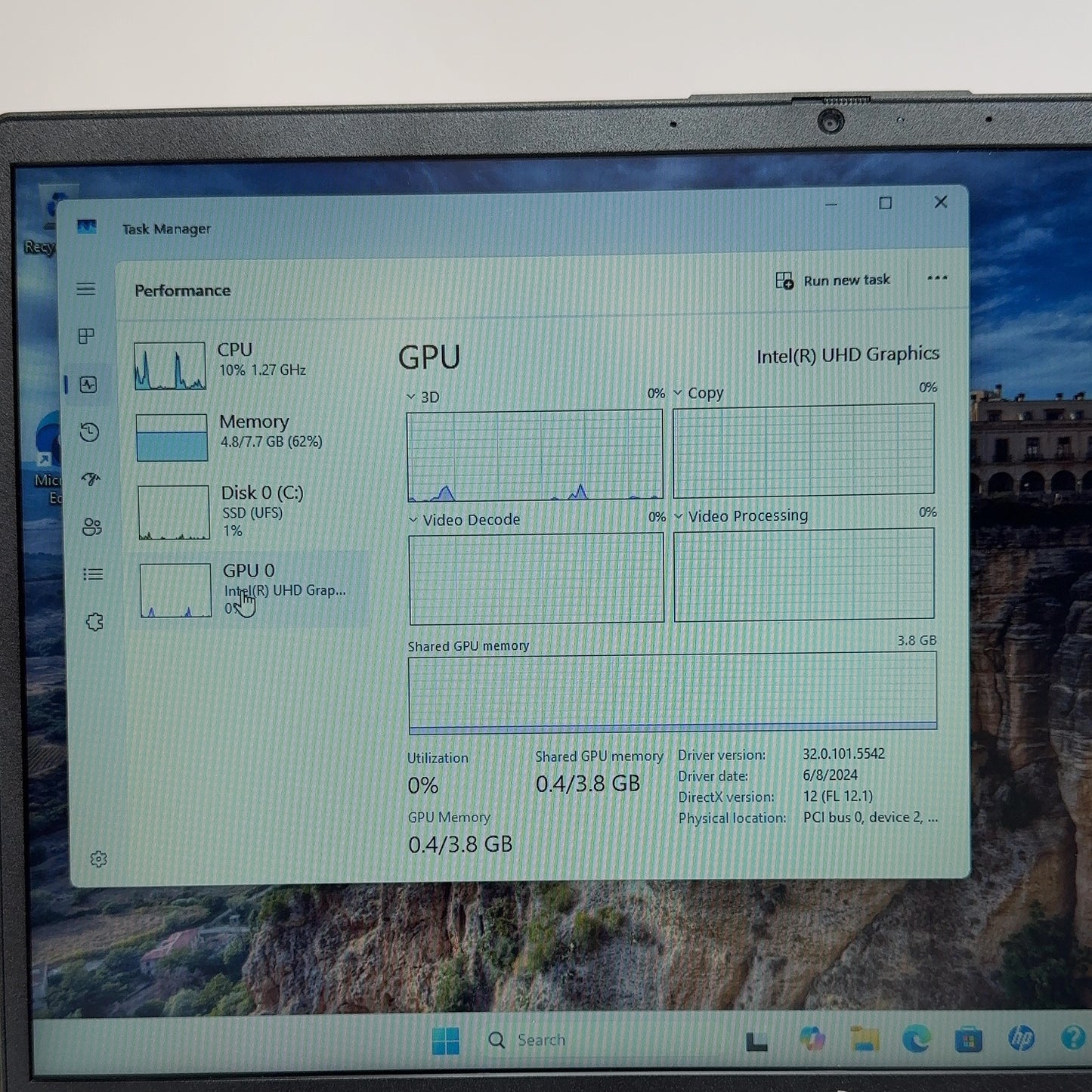Open the Details page list icon
Viewport: 1092px width, 1092px height.
tap(93, 574)
